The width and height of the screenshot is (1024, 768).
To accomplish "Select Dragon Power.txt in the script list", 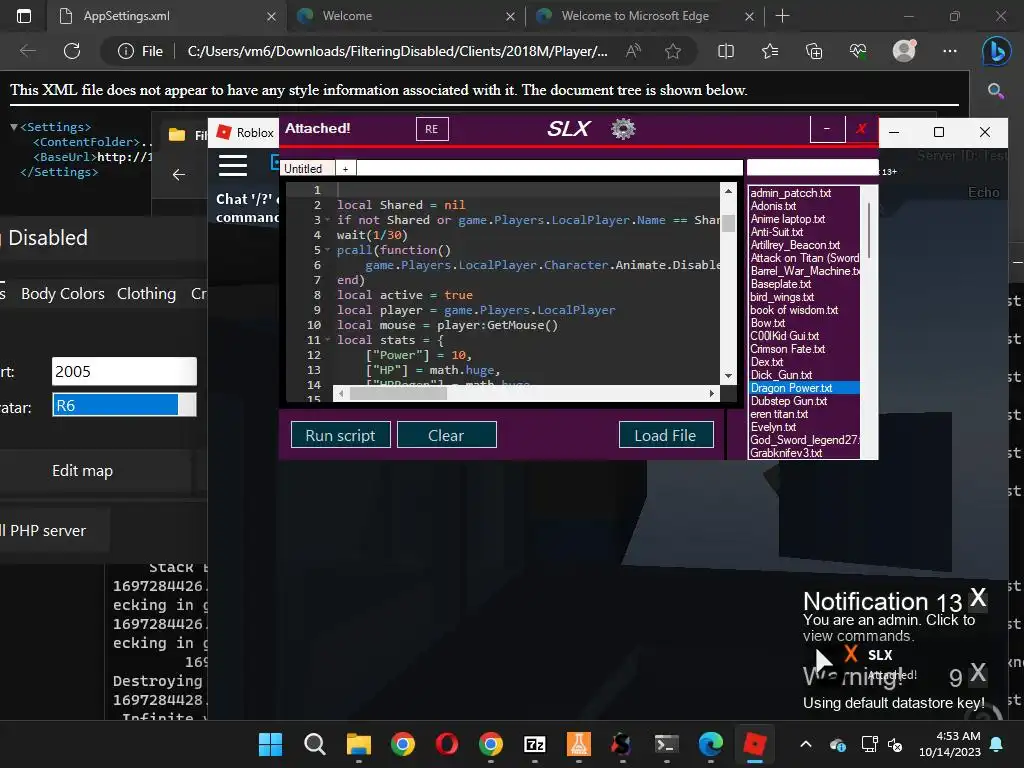I will 803,388.
